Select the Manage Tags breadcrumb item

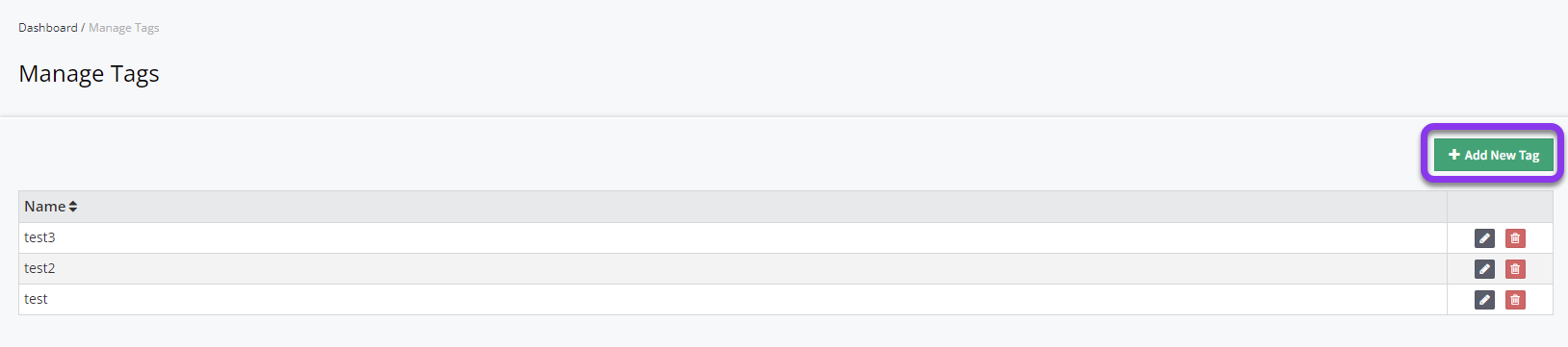pos(124,28)
